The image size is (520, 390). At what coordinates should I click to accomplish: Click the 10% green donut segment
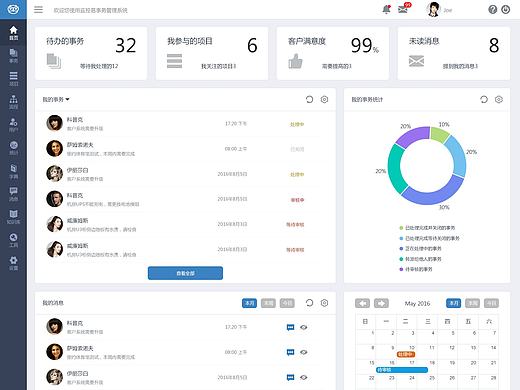pyautogui.click(x=440, y=134)
